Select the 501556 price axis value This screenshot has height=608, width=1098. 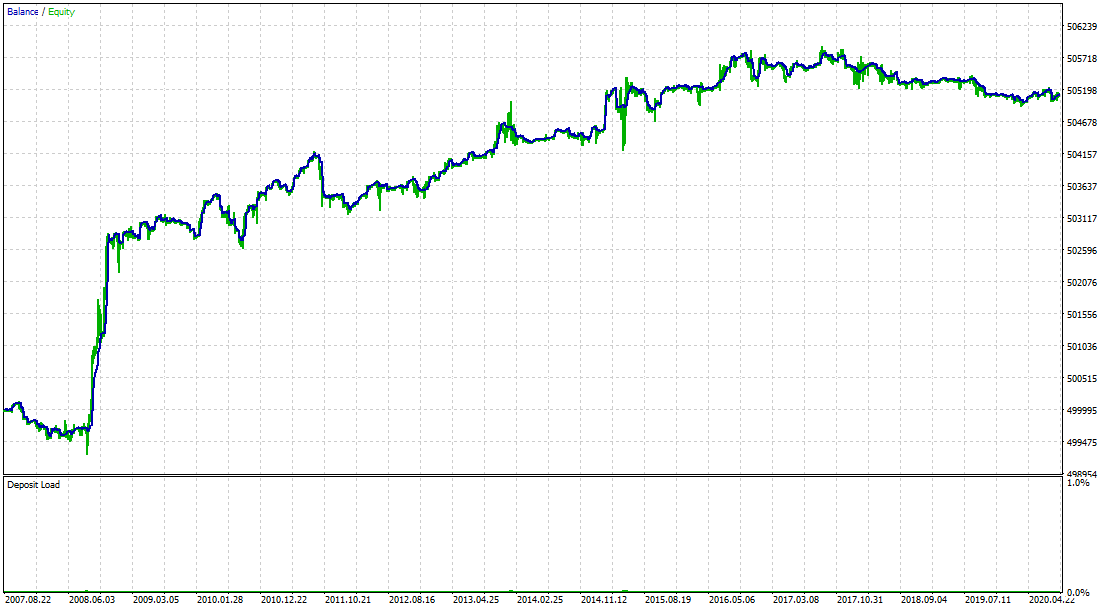(1081, 315)
